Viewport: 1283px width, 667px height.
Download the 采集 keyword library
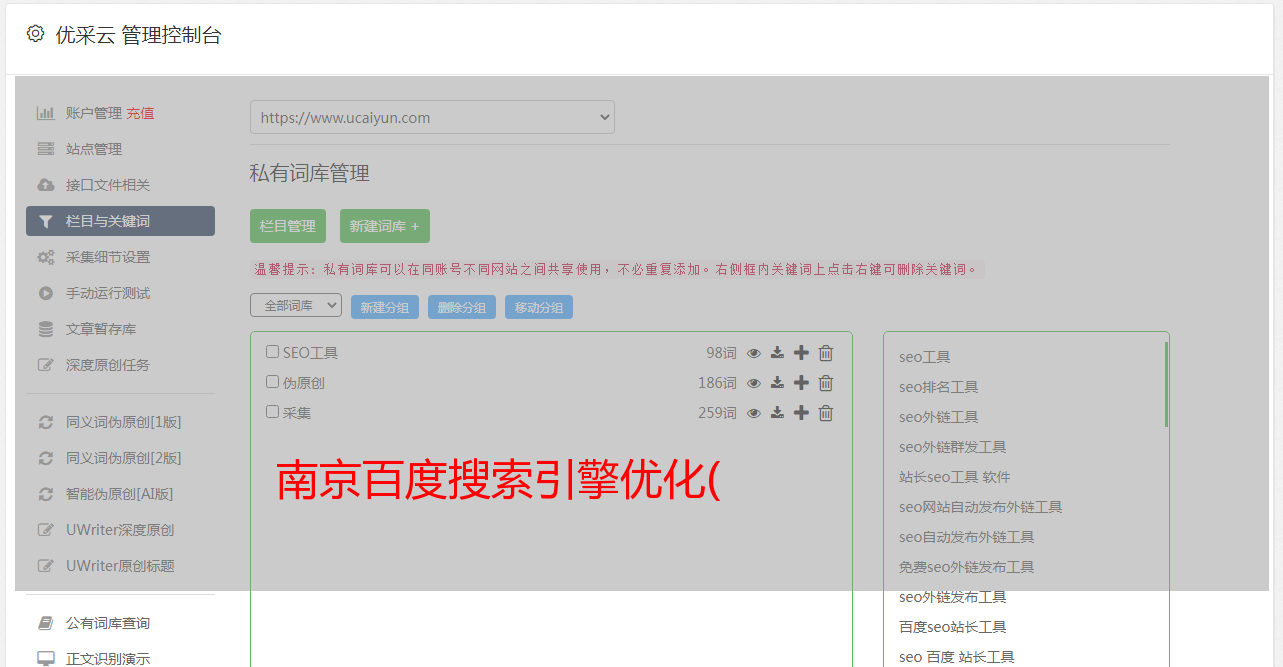[777, 413]
